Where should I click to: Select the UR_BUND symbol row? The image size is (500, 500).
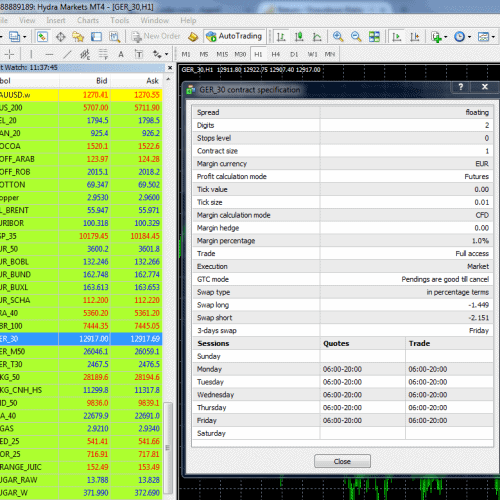(81, 275)
